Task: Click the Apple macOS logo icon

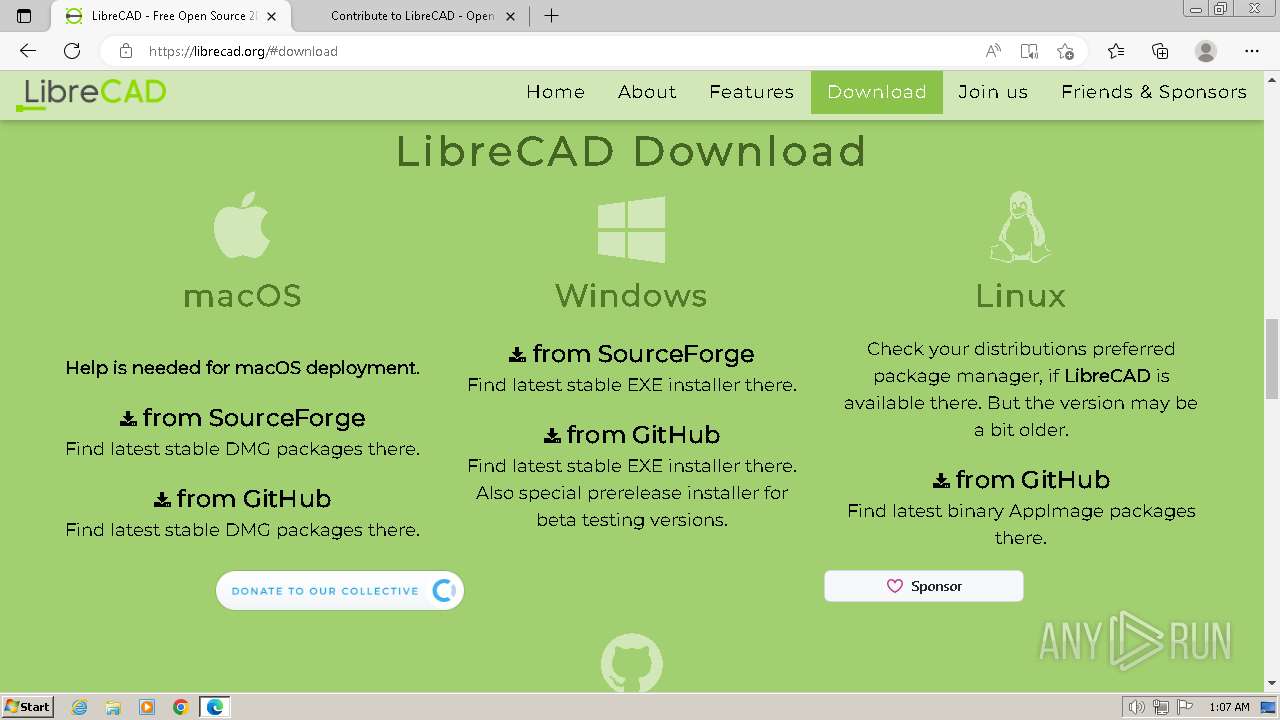Action: 242,226
